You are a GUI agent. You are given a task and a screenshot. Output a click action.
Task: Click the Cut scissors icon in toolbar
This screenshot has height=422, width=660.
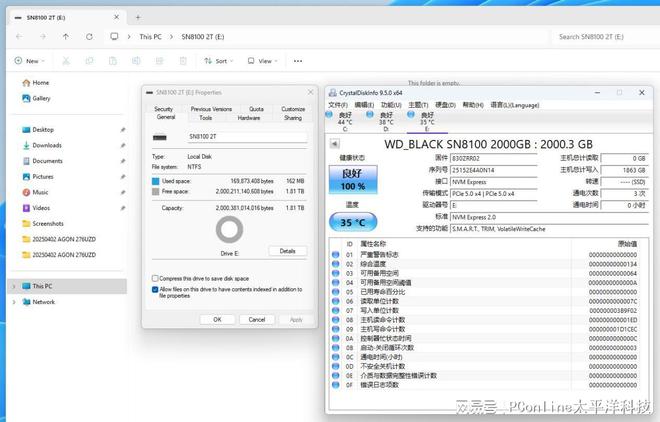tap(66, 61)
